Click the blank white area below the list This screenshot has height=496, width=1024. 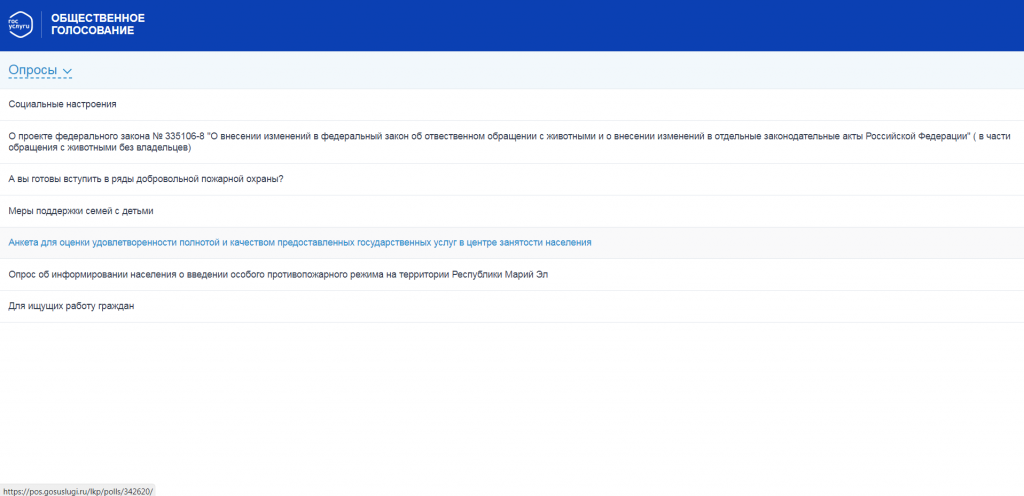point(500,400)
